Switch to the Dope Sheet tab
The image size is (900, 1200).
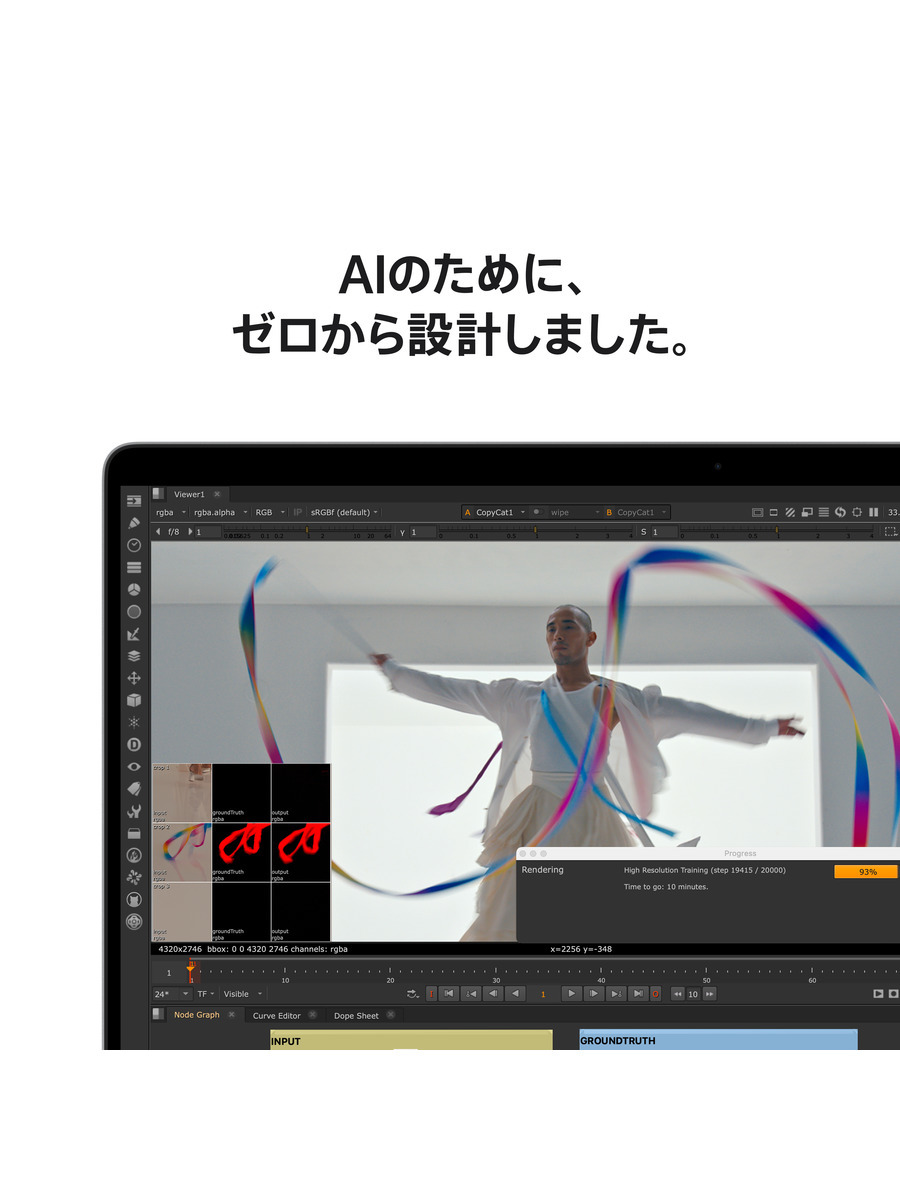(x=356, y=1015)
